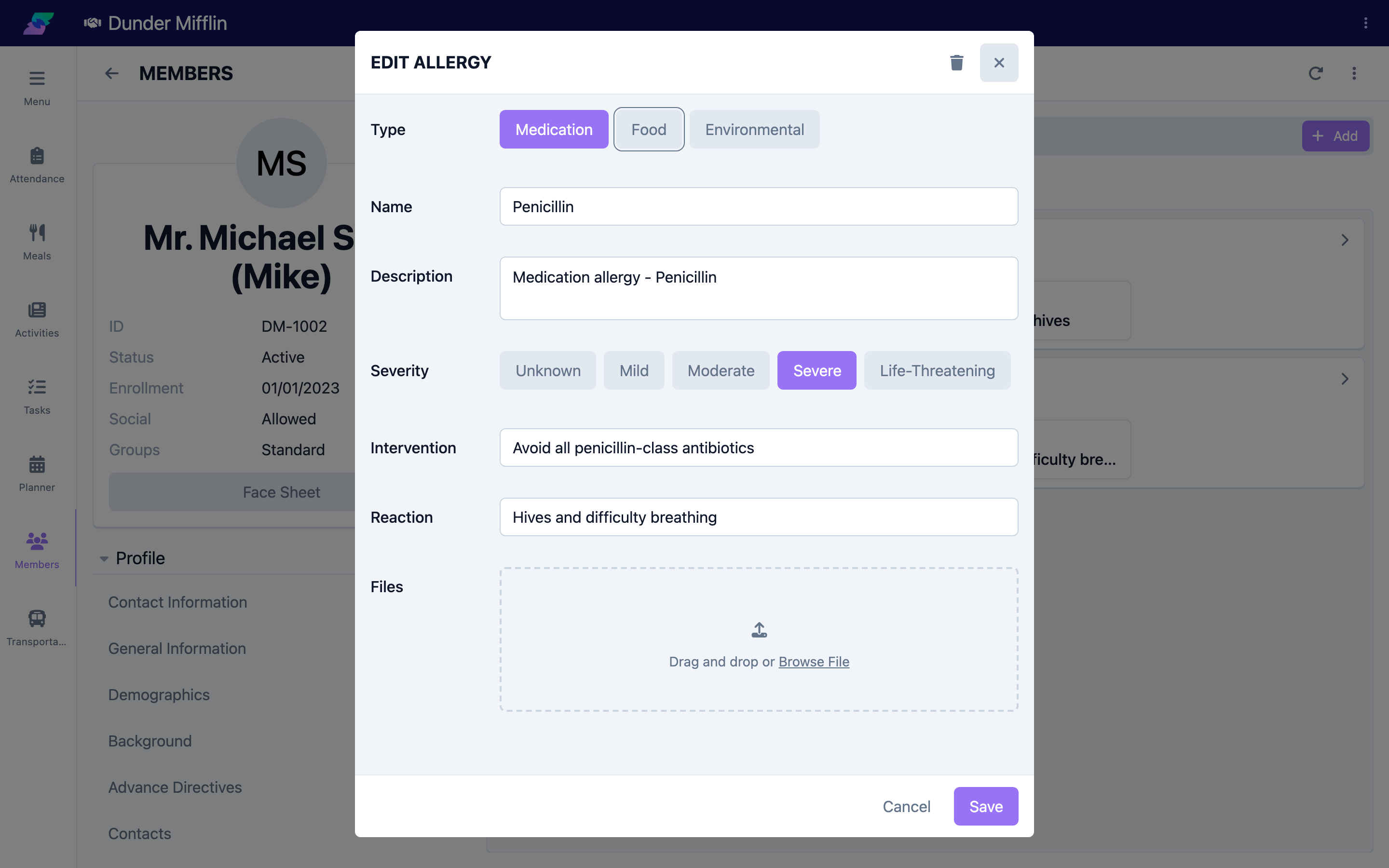The image size is (1389, 868).
Task: Expand the hives allergy card chevron
Action: click(x=1345, y=240)
